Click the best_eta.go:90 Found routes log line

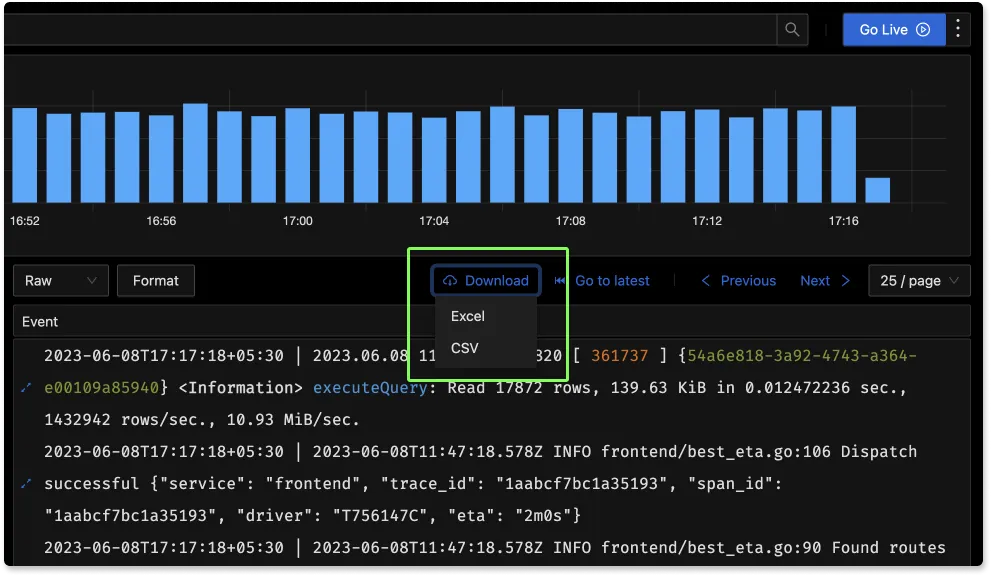click(495, 548)
